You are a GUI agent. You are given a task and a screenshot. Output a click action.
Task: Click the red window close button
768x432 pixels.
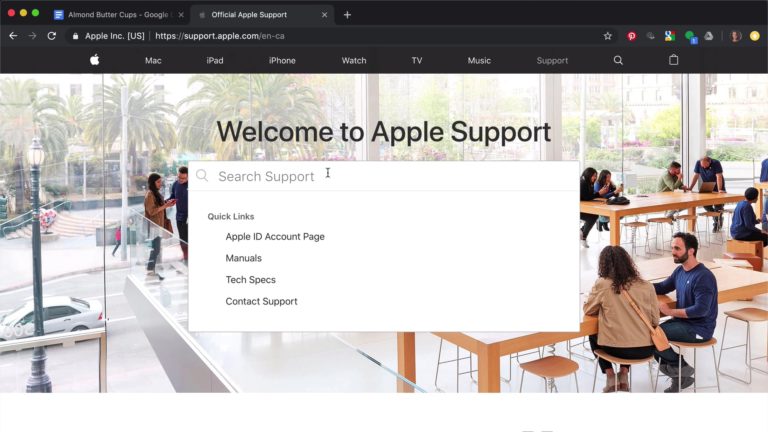[11, 13]
